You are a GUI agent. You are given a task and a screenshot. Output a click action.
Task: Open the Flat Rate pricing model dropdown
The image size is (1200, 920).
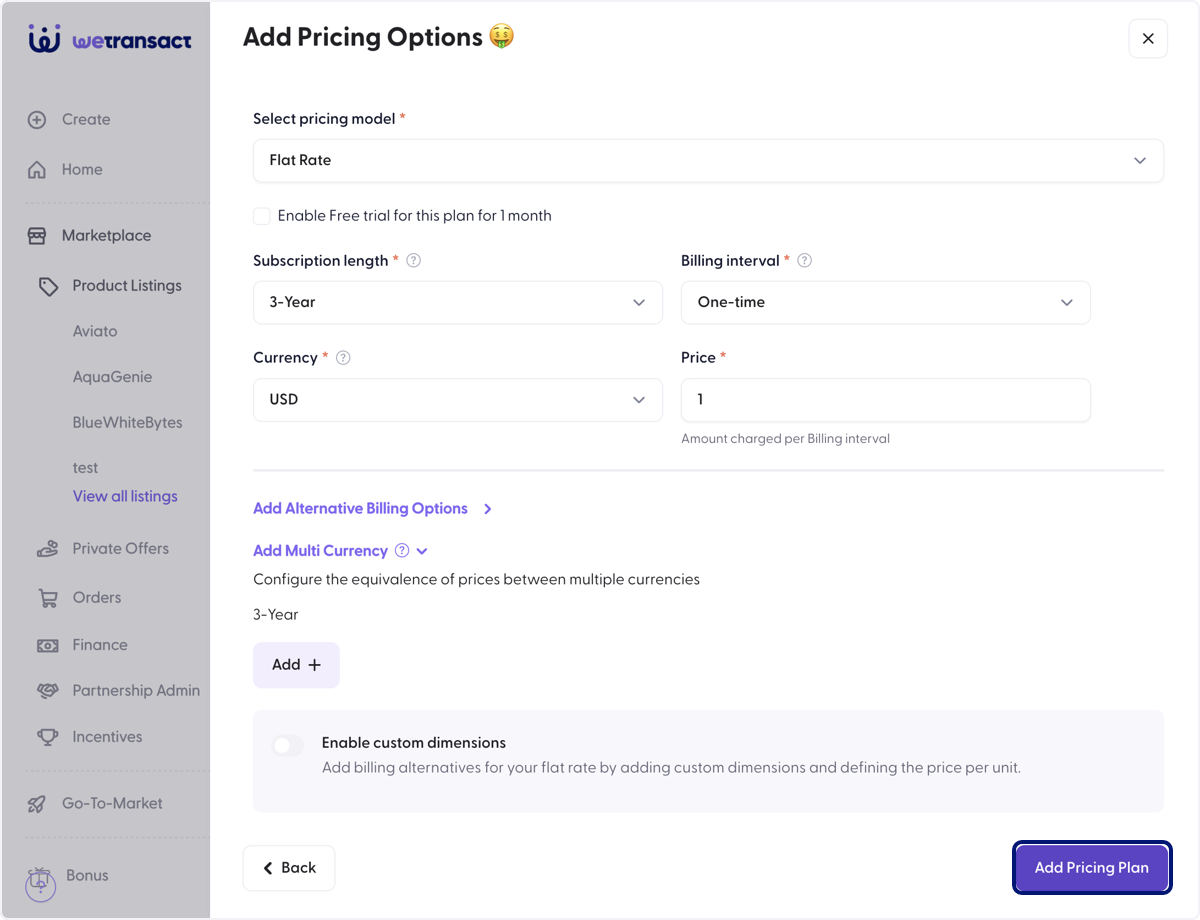click(x=708, y=161)
